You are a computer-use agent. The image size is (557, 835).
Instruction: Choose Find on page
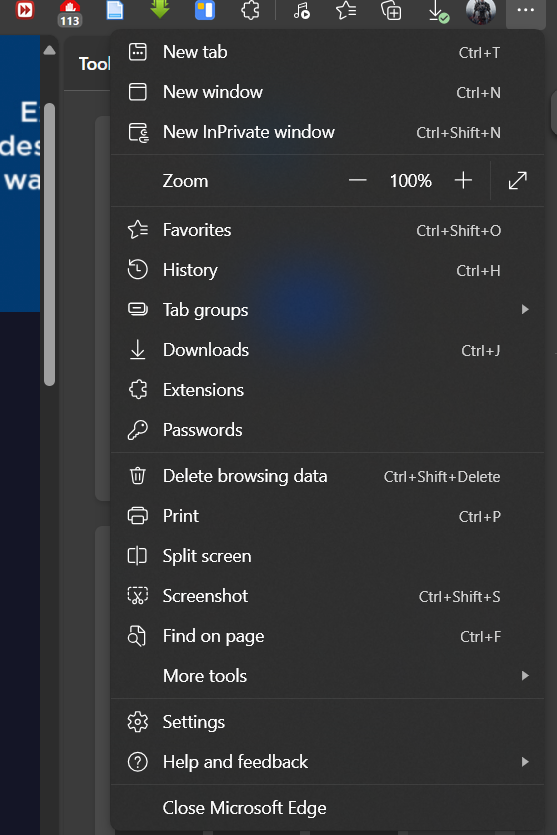pos(327,636)
